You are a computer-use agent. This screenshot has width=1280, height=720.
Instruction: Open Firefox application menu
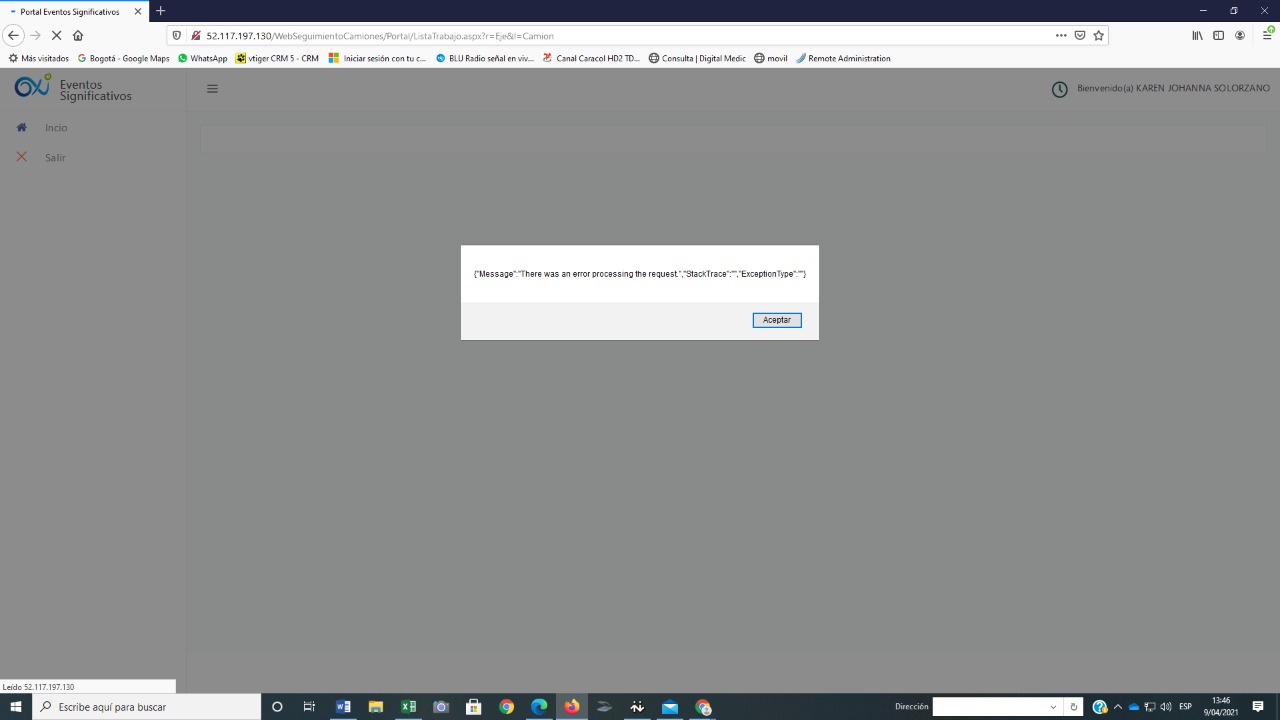click(1266, 35)
